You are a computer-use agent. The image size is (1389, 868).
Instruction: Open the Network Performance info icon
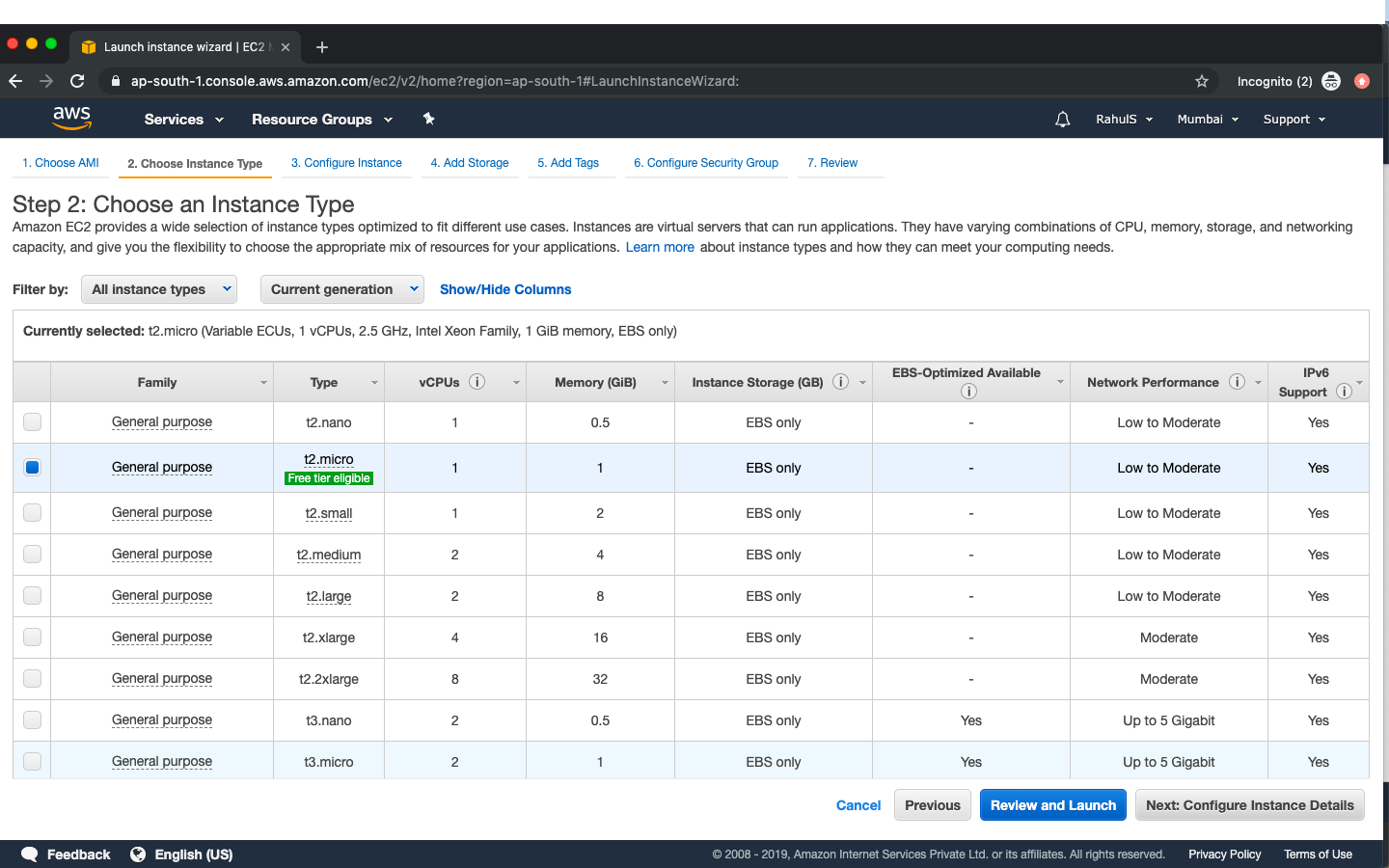point(1237,381)
